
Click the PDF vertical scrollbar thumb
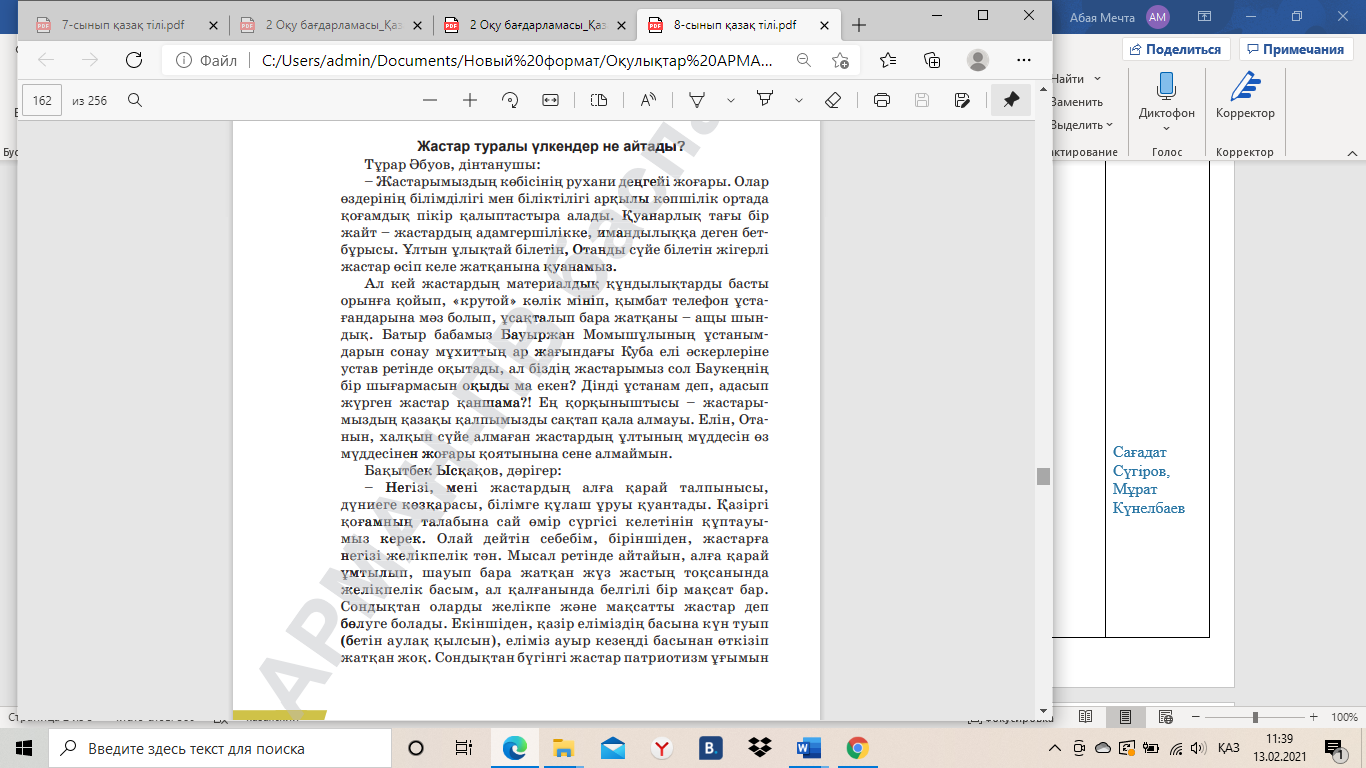pyautogui.click(x=1043, y=476)
